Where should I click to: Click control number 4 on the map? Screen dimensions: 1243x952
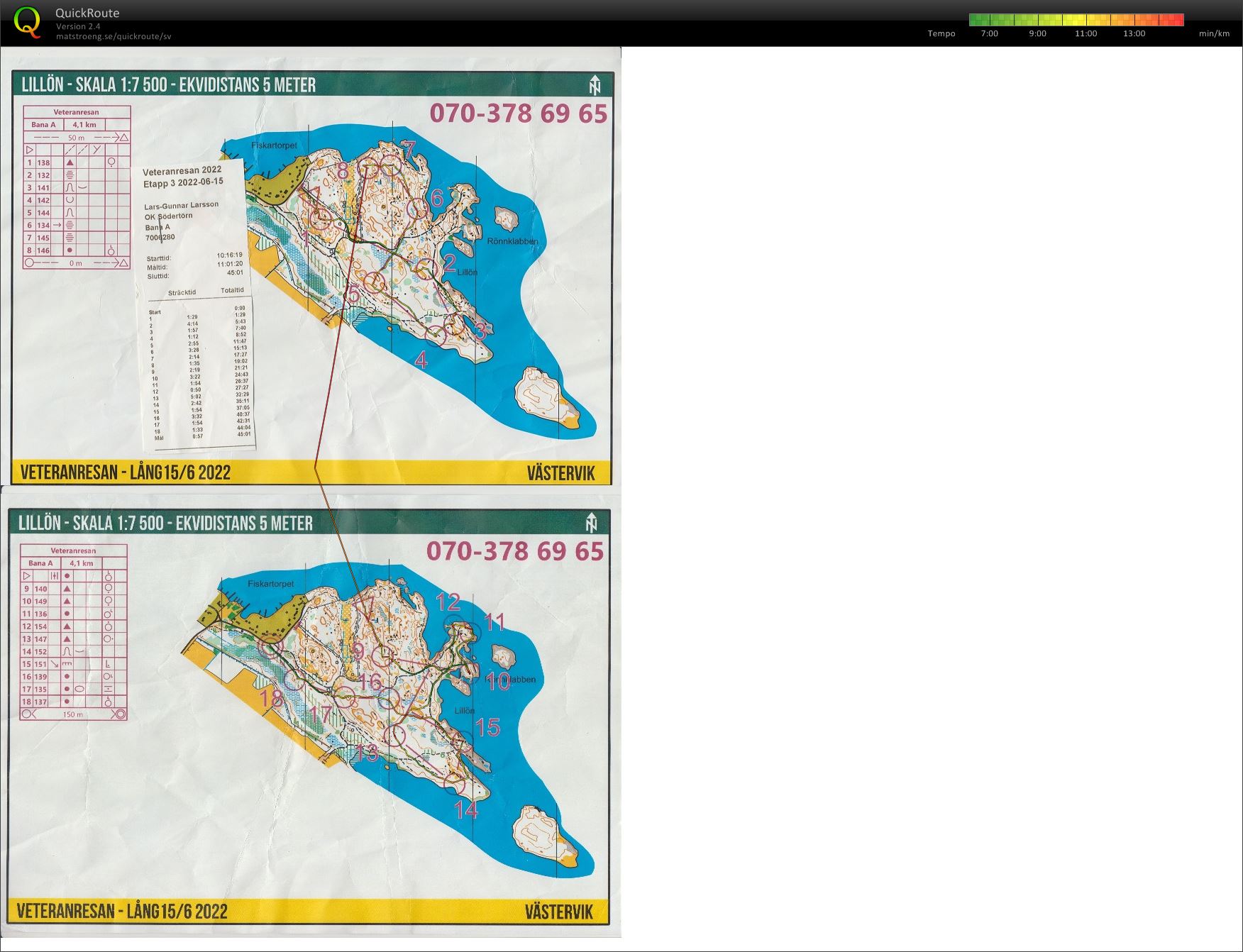[421, 360]
